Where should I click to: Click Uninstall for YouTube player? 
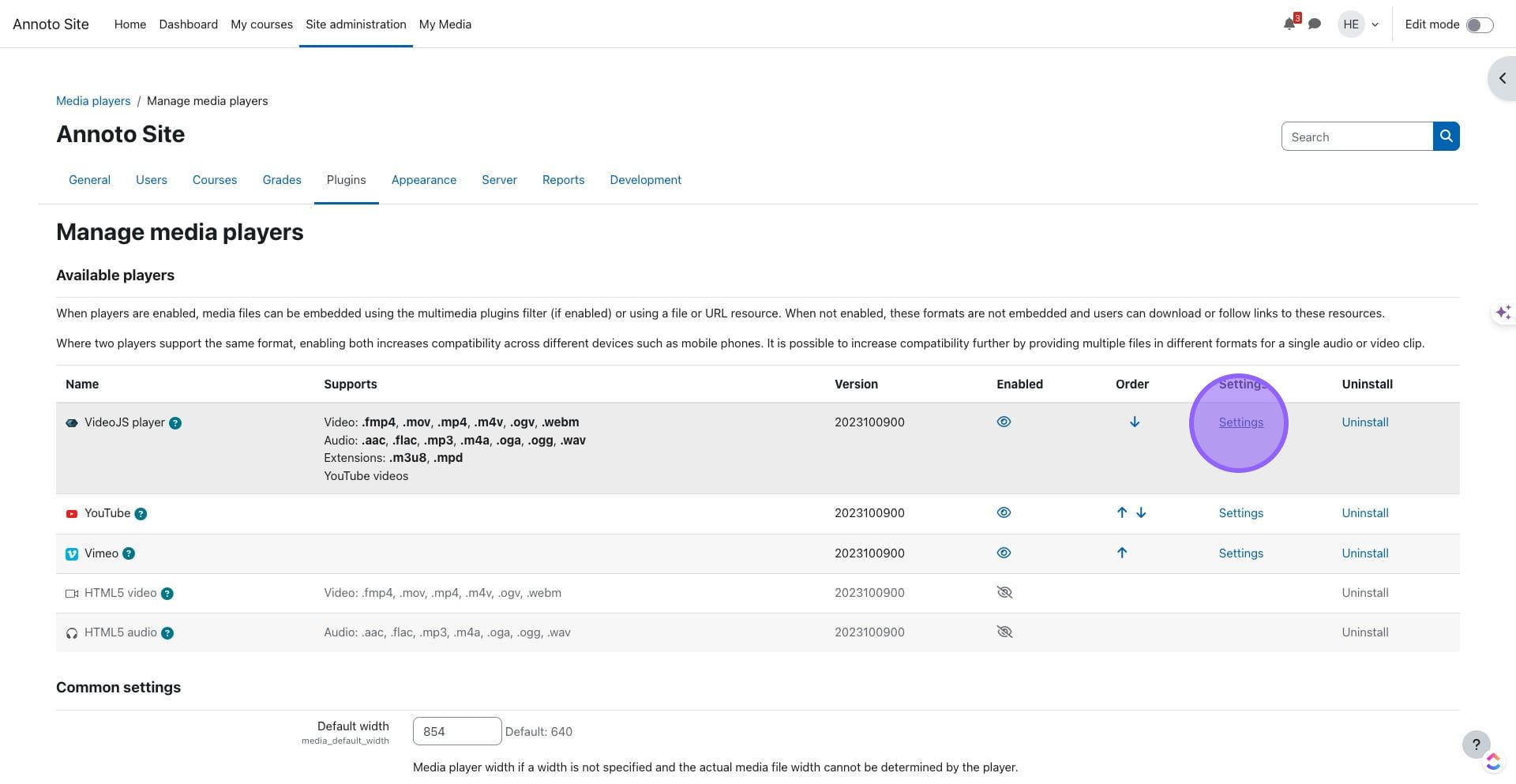point(1364,513)
